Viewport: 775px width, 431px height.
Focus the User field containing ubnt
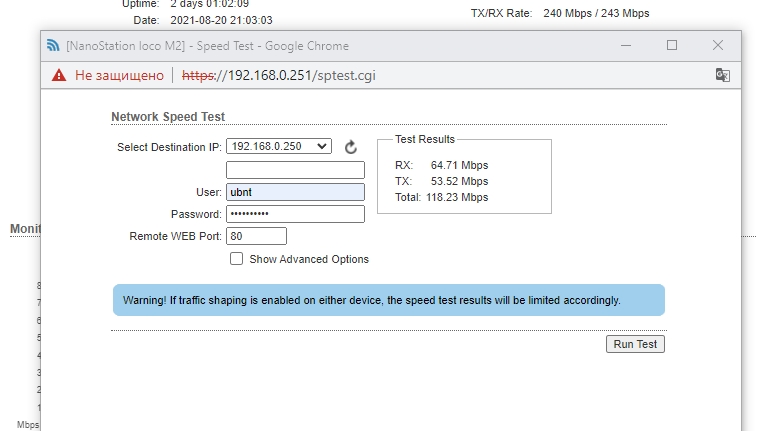296,192
